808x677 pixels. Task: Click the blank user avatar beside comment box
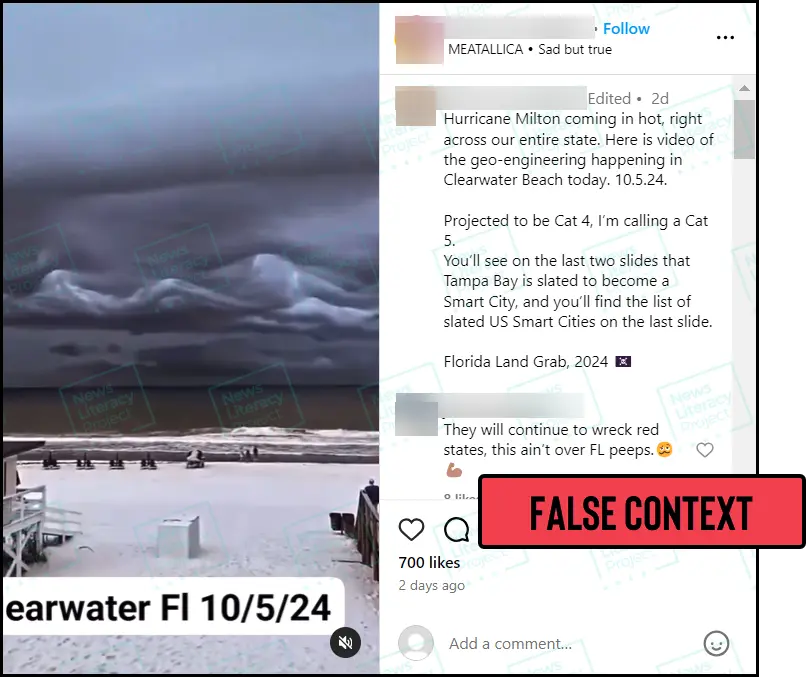416,643
